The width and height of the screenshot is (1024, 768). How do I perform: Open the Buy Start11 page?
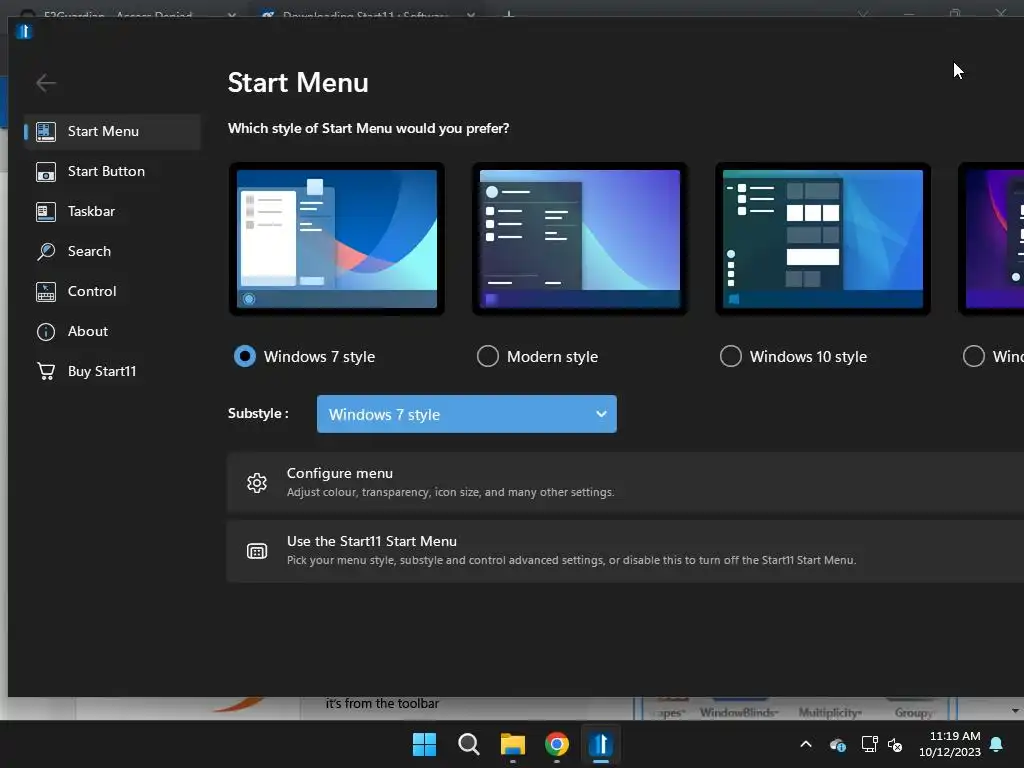[112, 371]
